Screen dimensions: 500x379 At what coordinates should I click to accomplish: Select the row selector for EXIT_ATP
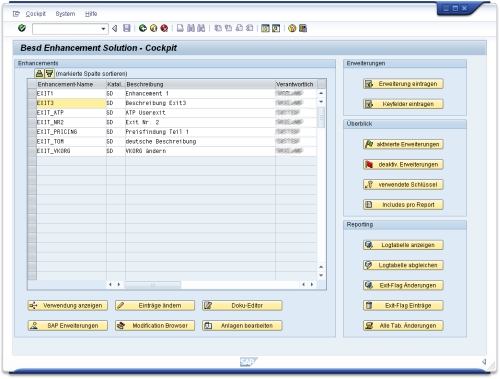(32, 113)
